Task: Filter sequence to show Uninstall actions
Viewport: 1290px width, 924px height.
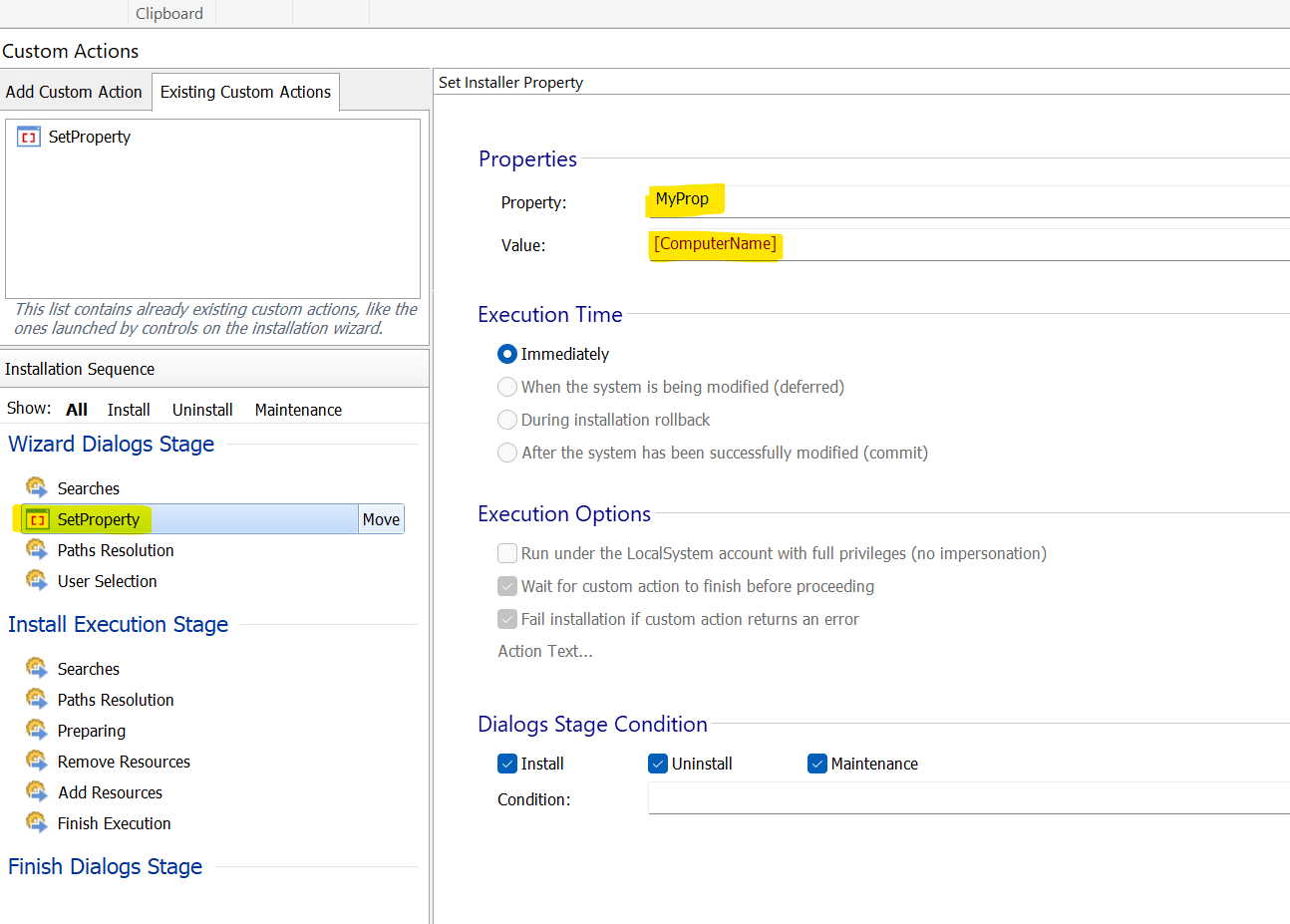Action: (x=202, y=410)
